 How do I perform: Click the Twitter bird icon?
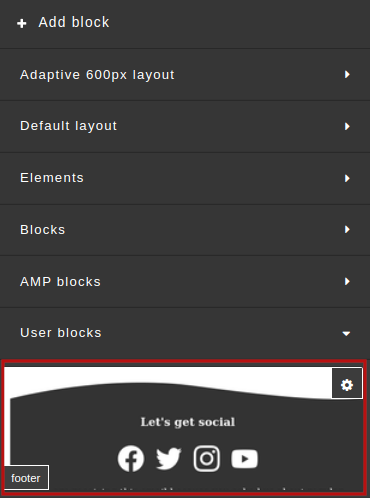click(169, 459)
